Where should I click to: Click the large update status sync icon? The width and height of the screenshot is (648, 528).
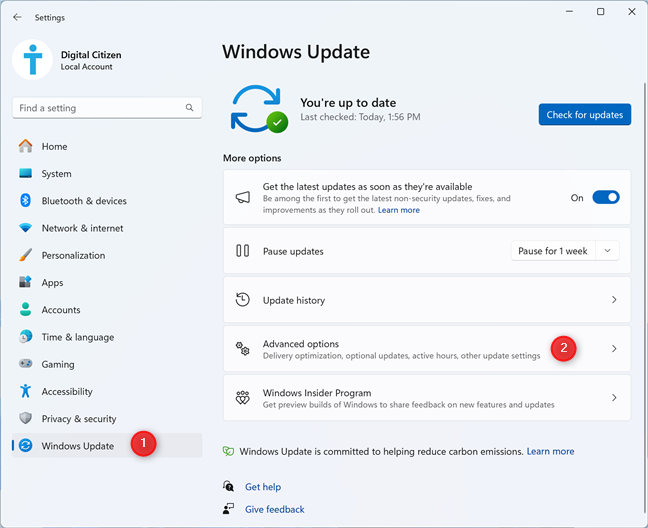(x=259, y=109)
